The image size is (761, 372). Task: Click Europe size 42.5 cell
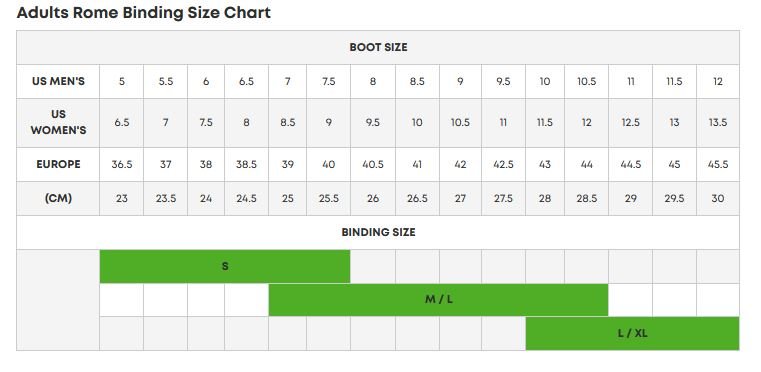pos(503,164)
